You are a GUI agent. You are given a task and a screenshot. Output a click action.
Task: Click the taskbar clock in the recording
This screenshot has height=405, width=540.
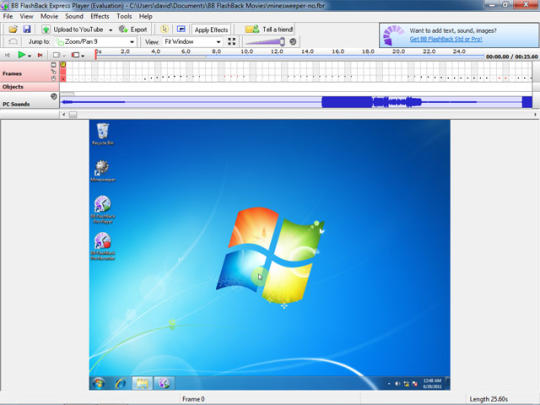coord(432,383)
